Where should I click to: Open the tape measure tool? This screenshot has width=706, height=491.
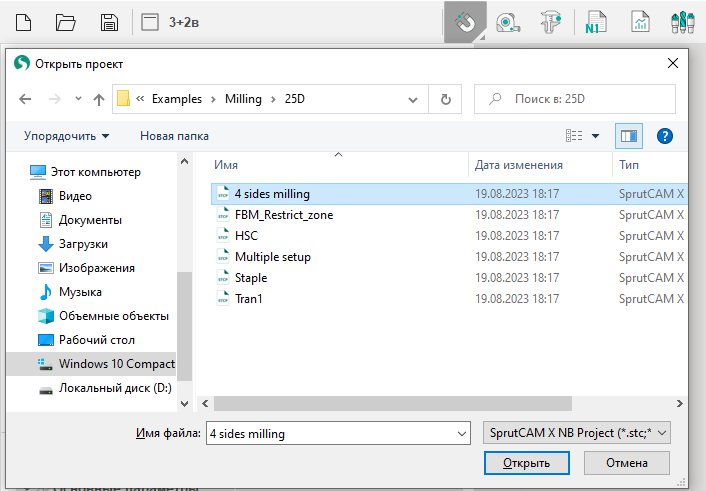pos(508,22)
